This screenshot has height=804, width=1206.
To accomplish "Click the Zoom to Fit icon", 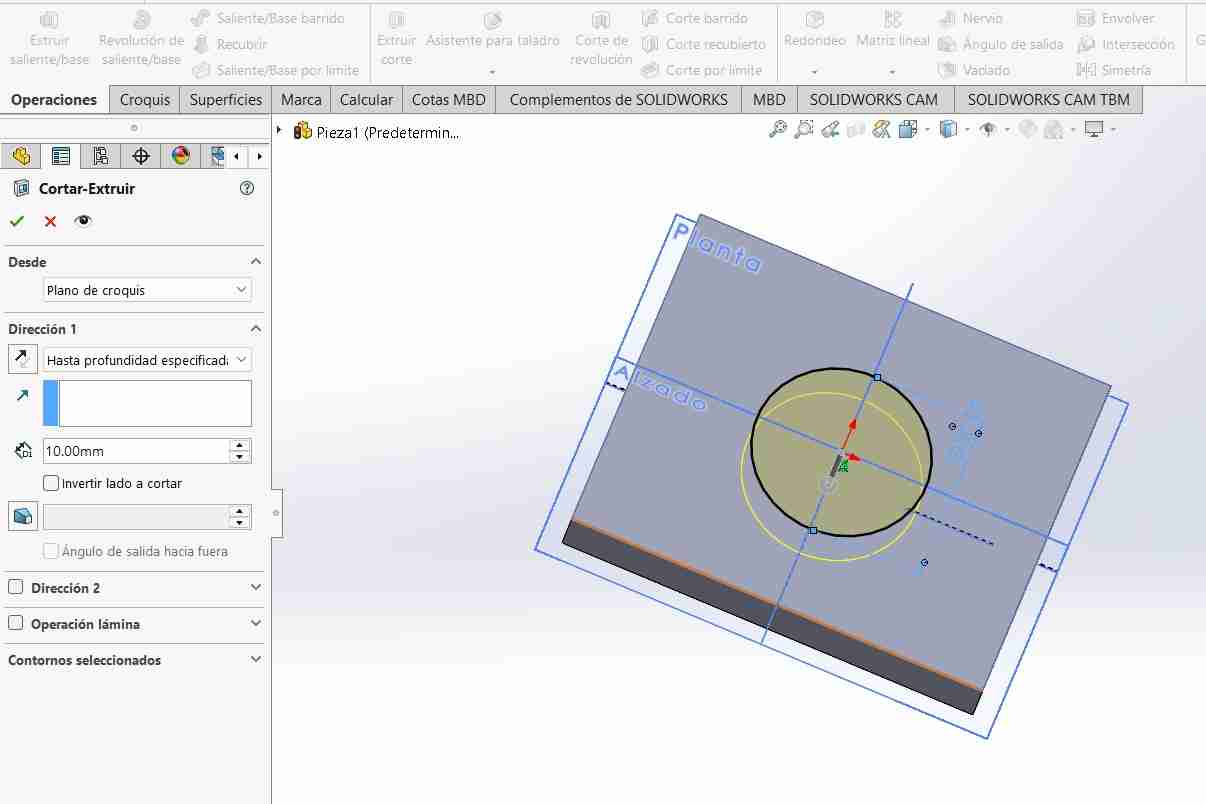I will 777,130.
